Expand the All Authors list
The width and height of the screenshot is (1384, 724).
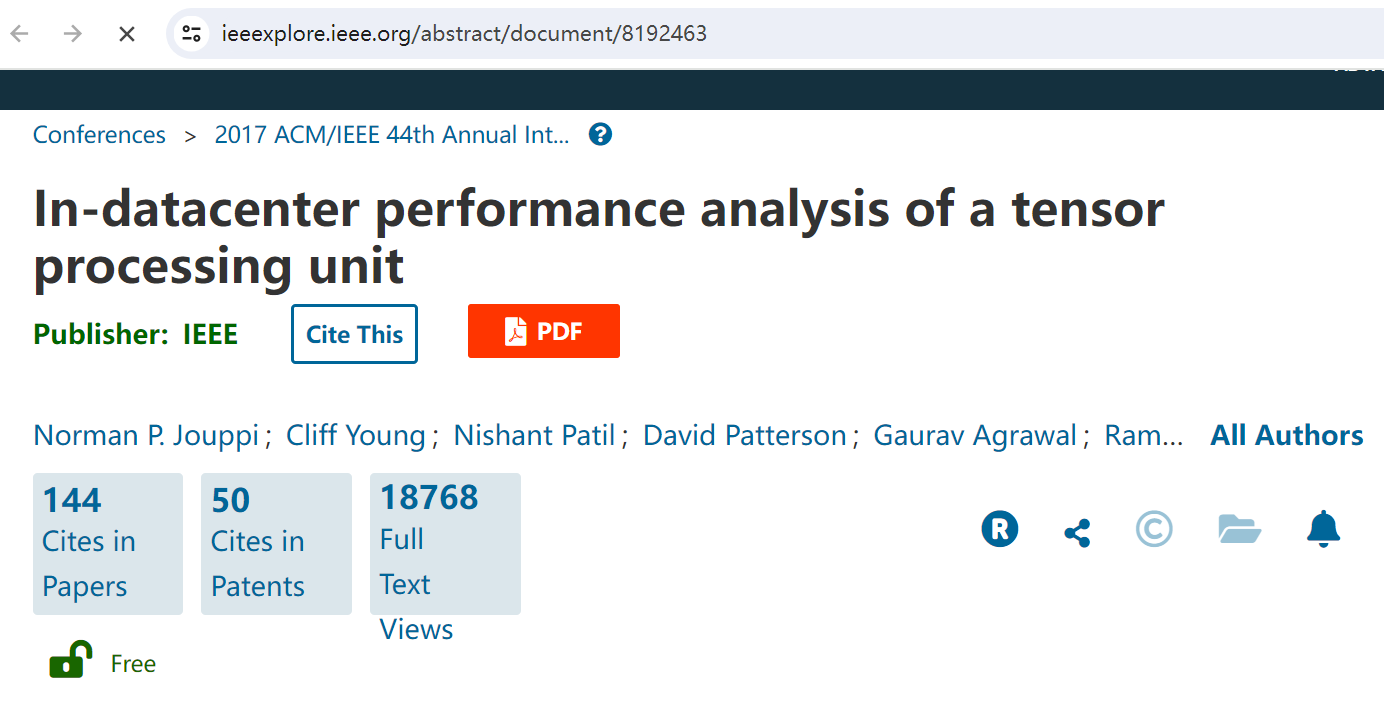[1287, 436]
